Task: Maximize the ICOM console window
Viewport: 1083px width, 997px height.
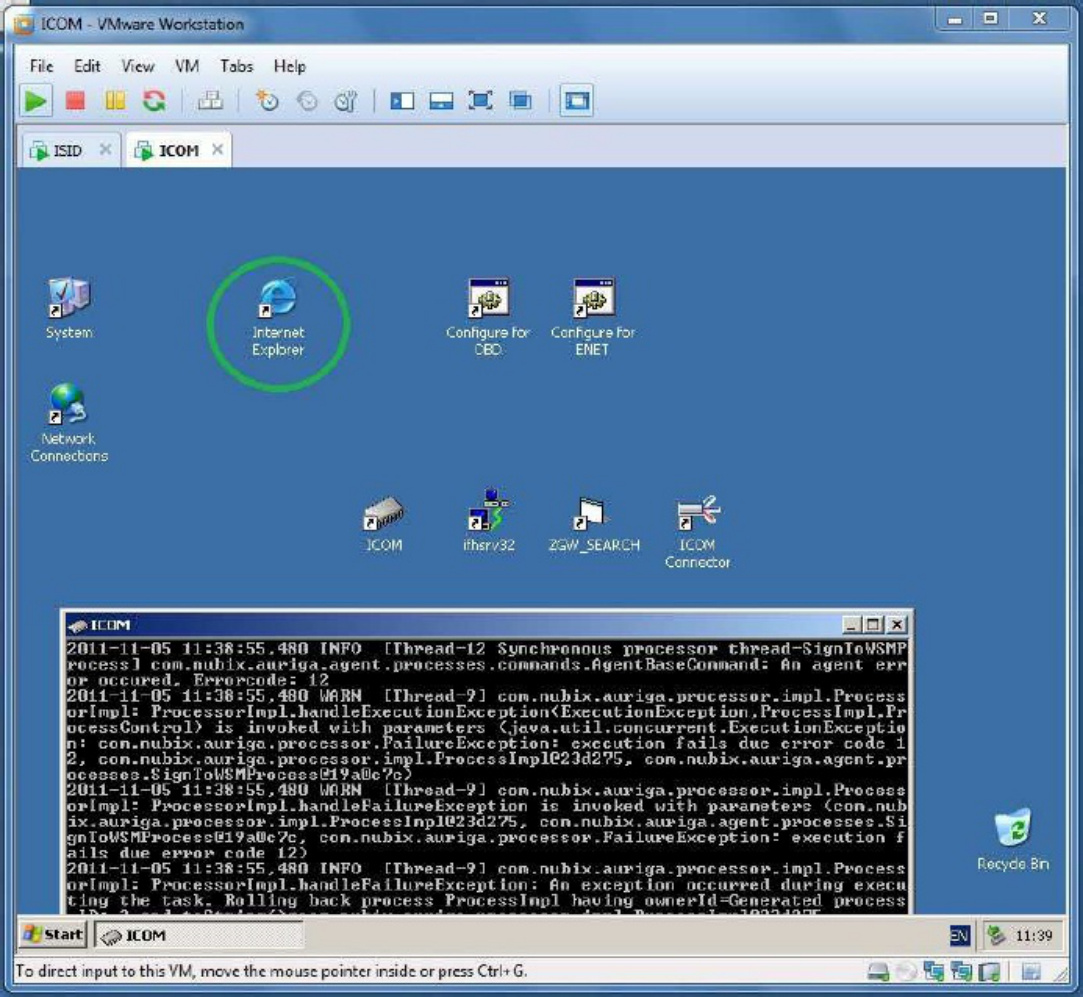Action: click(874, 625)
